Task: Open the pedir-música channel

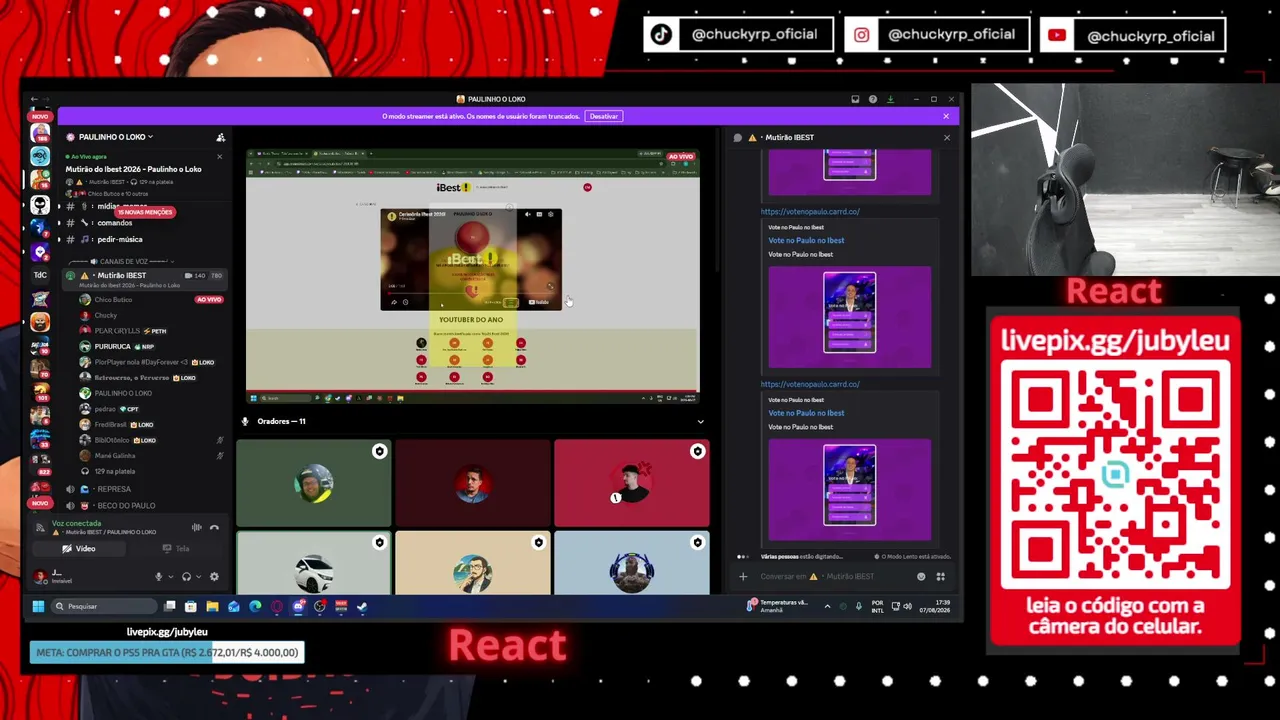Action: click(x=119, y=239)
